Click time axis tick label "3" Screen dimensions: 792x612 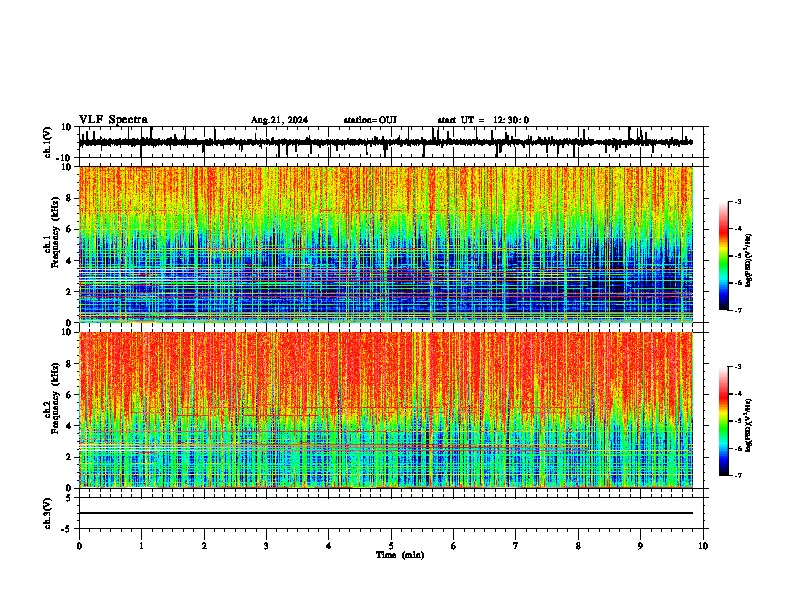pyautogui.click(x=266, y=546)
